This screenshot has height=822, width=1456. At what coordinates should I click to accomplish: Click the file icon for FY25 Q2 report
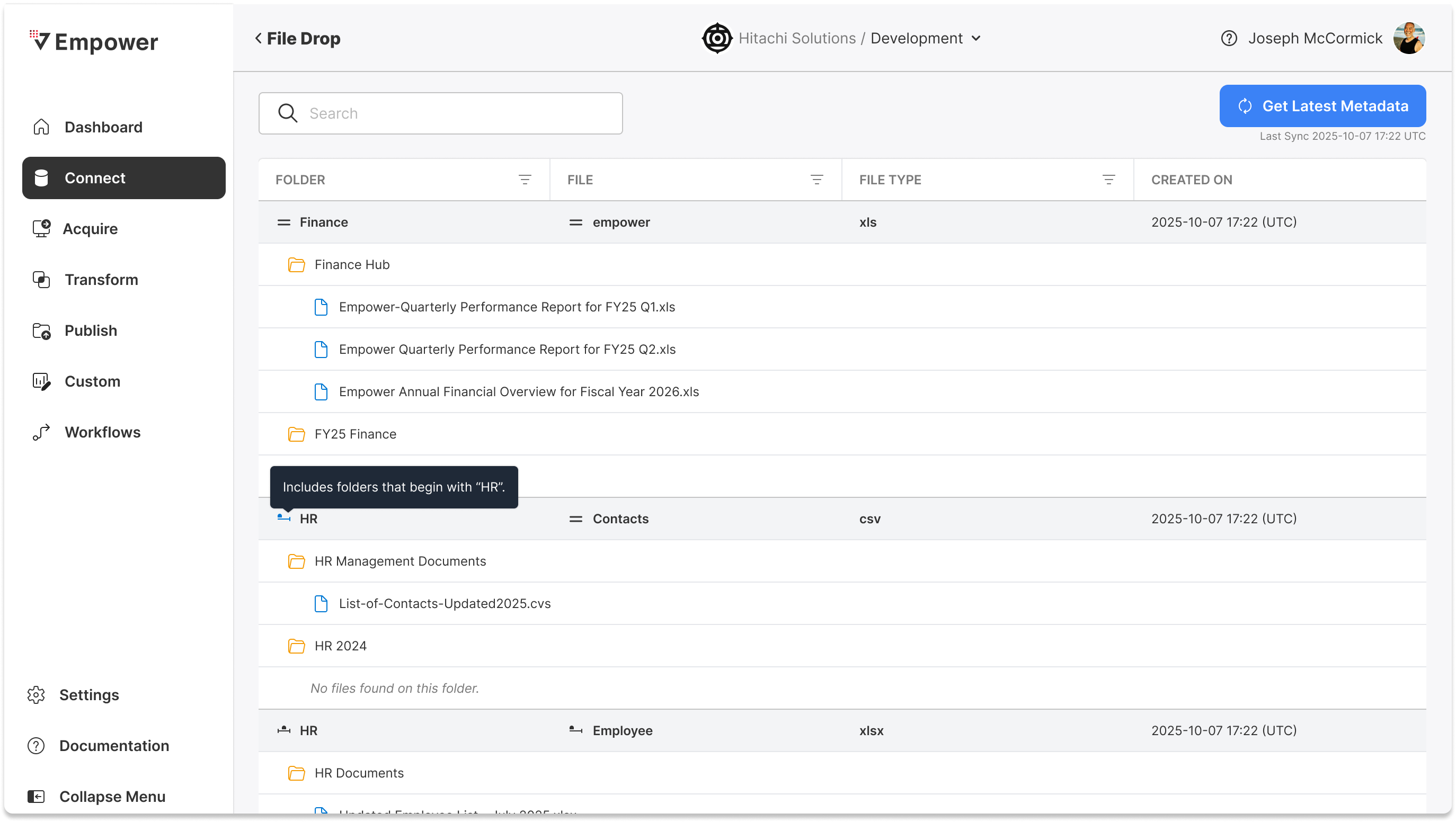coord(321,350)
